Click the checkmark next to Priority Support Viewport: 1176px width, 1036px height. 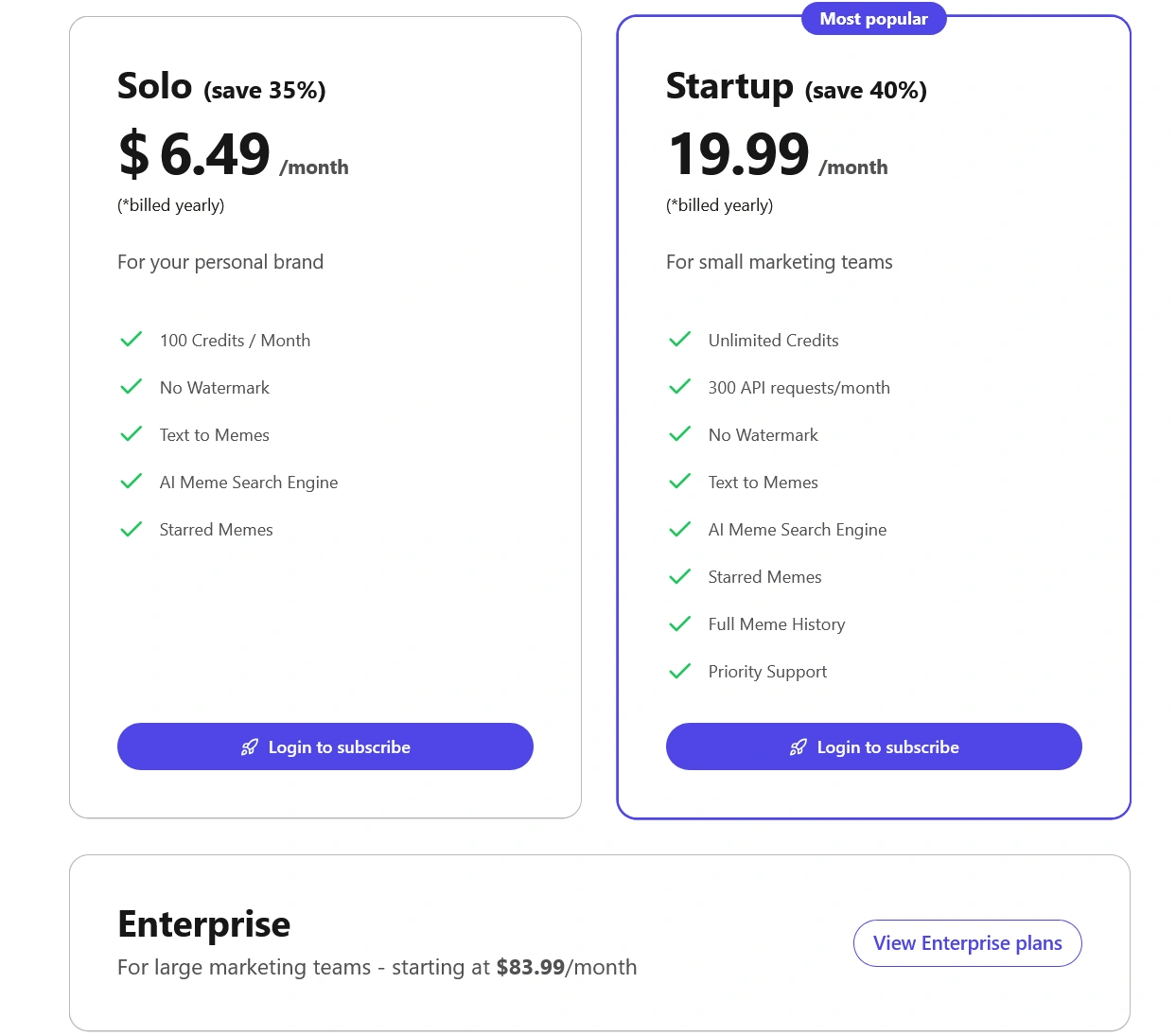coord(679,671)
